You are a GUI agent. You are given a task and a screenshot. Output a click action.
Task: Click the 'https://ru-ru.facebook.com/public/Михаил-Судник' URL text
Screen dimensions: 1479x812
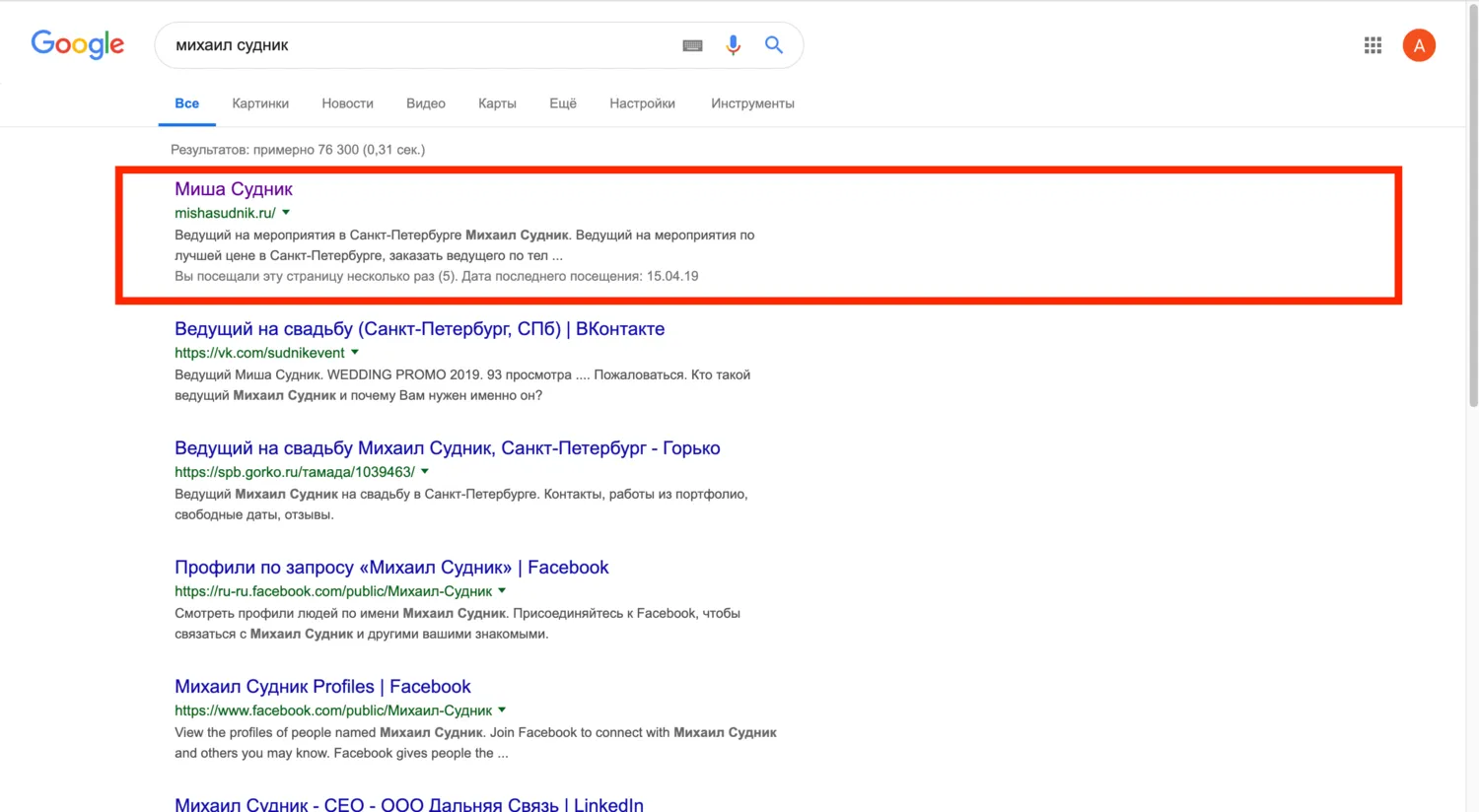tap(333, 591)
